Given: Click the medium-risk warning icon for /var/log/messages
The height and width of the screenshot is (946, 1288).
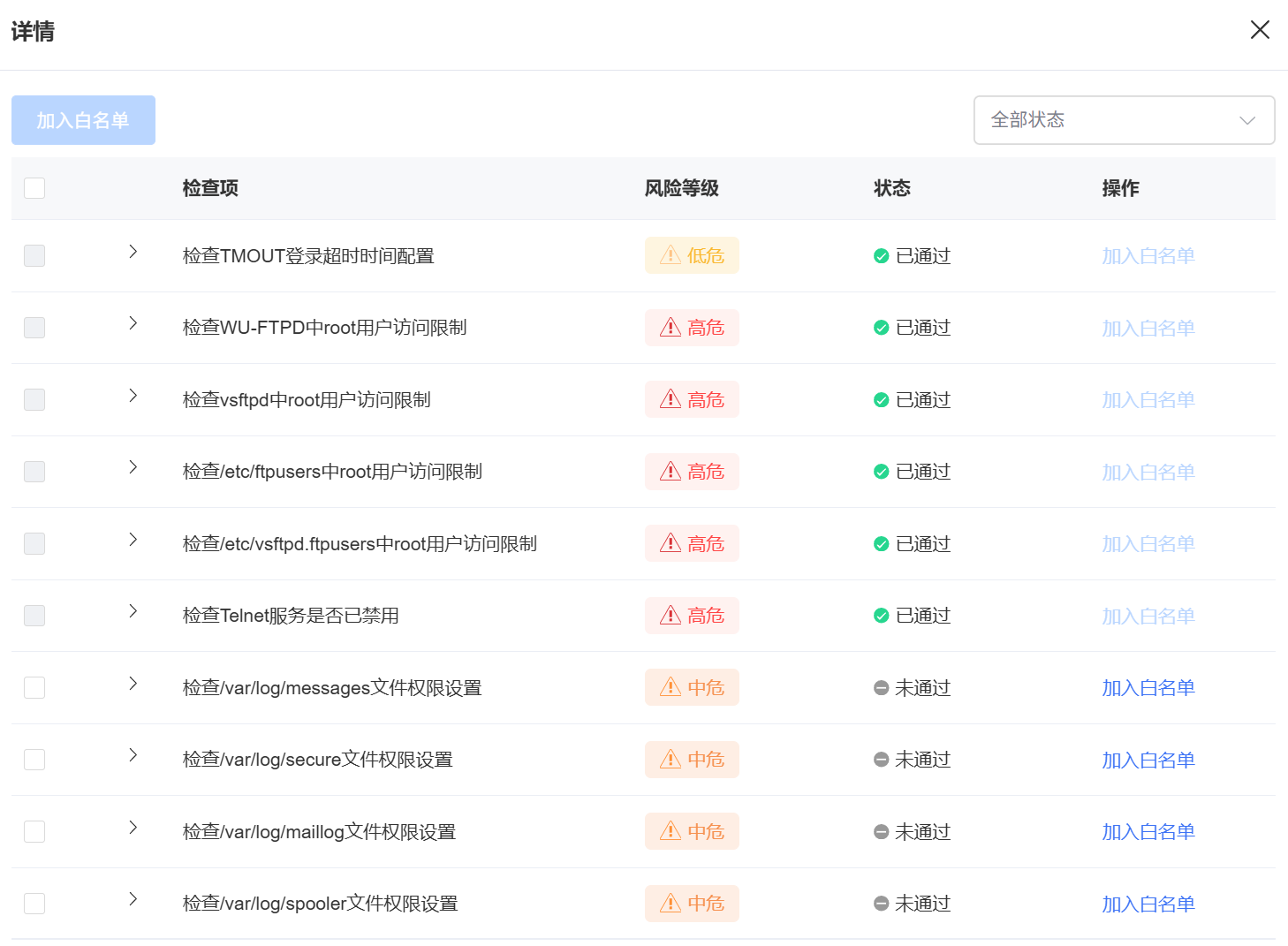Looking at the screenshot, I should [671, 687].
